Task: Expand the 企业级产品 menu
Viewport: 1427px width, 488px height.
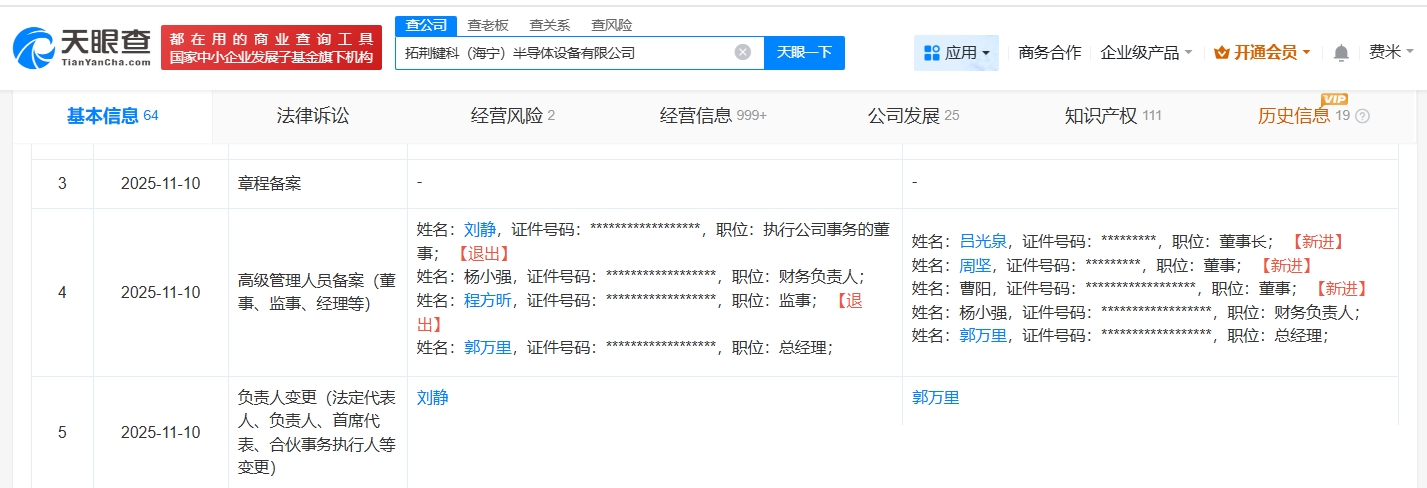Action: pyautogui.click(x=1145, y=52)
